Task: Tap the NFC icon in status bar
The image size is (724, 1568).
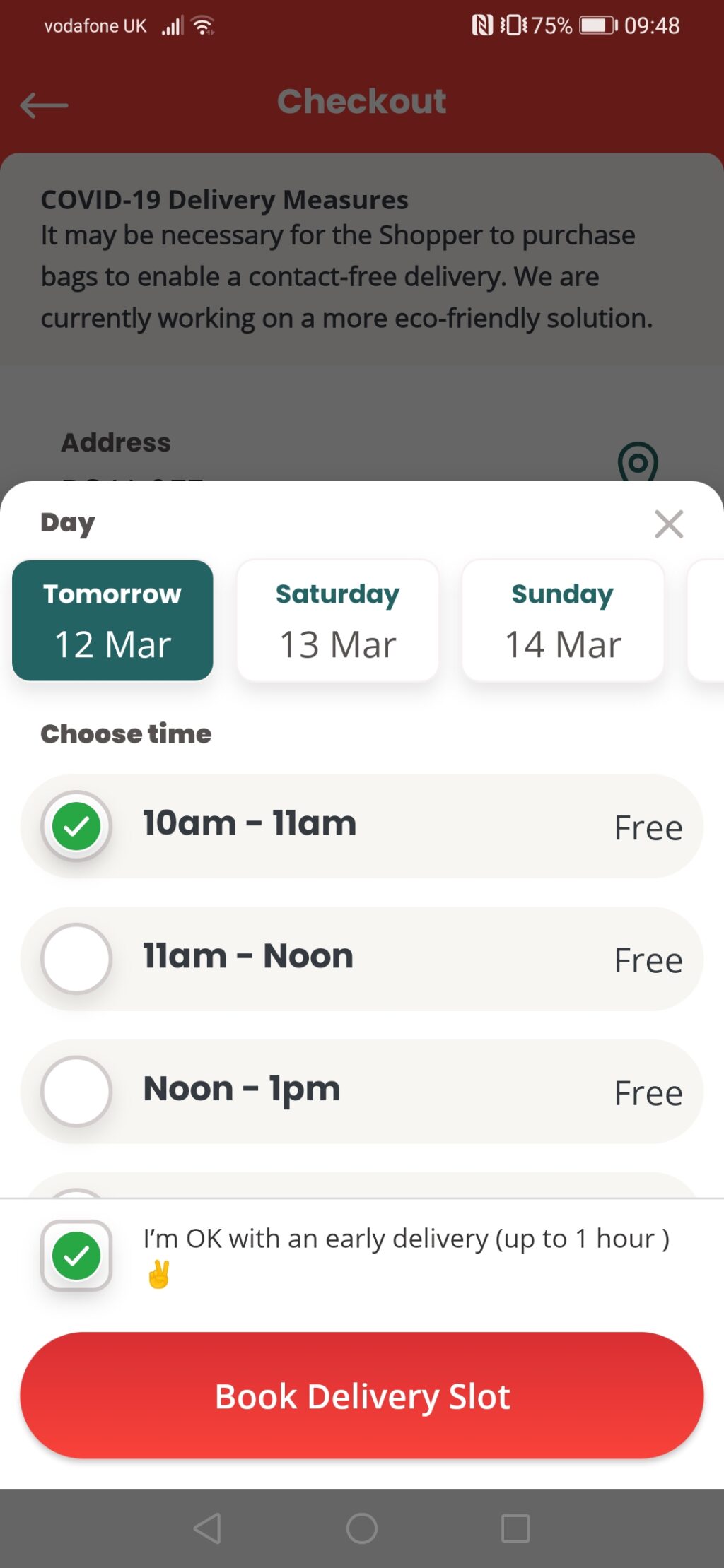Action: pos(482,26)
